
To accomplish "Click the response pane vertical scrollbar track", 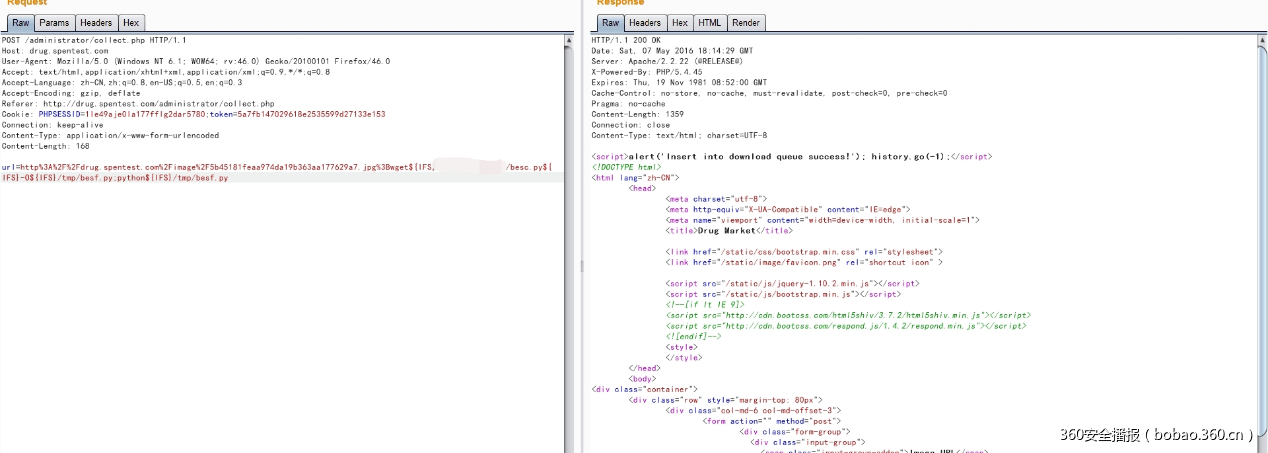I will [1261, 250].
